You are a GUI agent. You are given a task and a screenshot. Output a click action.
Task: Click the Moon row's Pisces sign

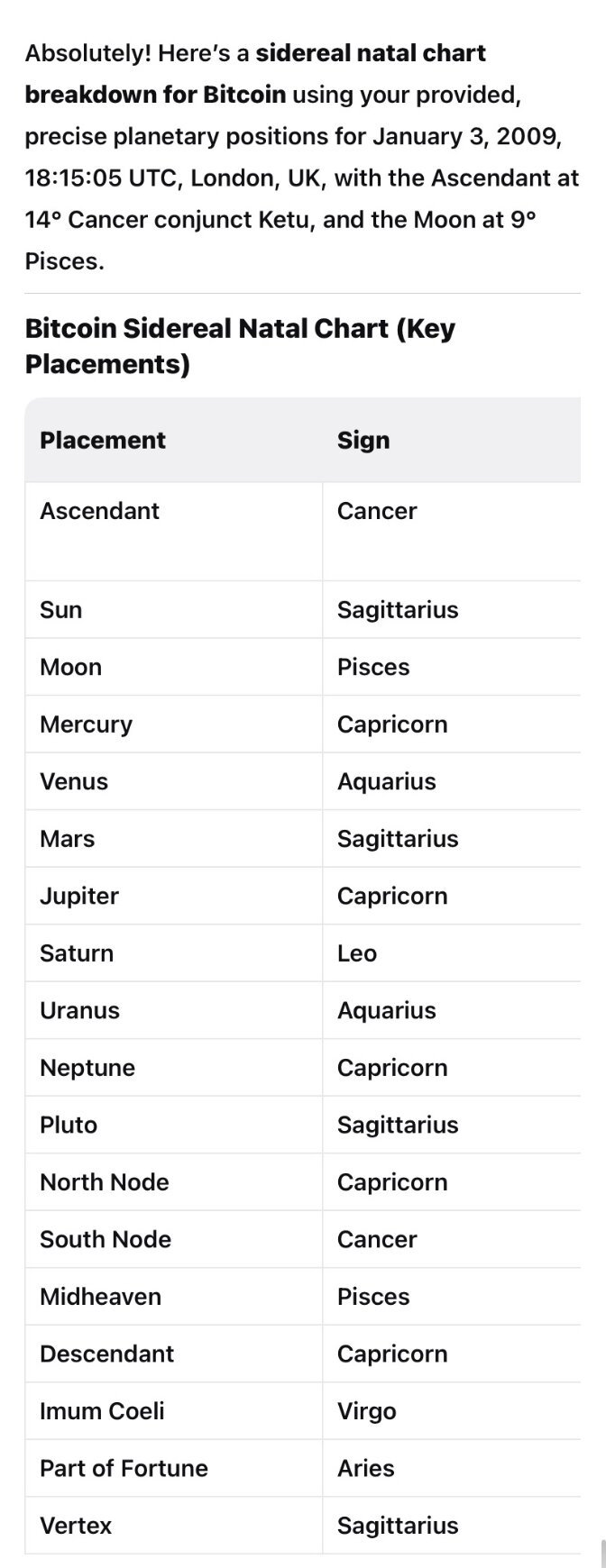373,667
